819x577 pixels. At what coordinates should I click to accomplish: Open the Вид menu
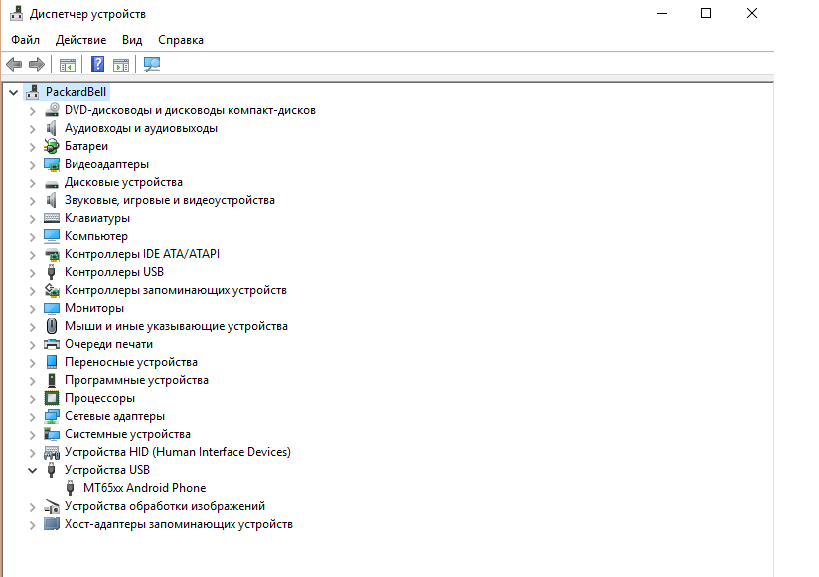point(132,40)
